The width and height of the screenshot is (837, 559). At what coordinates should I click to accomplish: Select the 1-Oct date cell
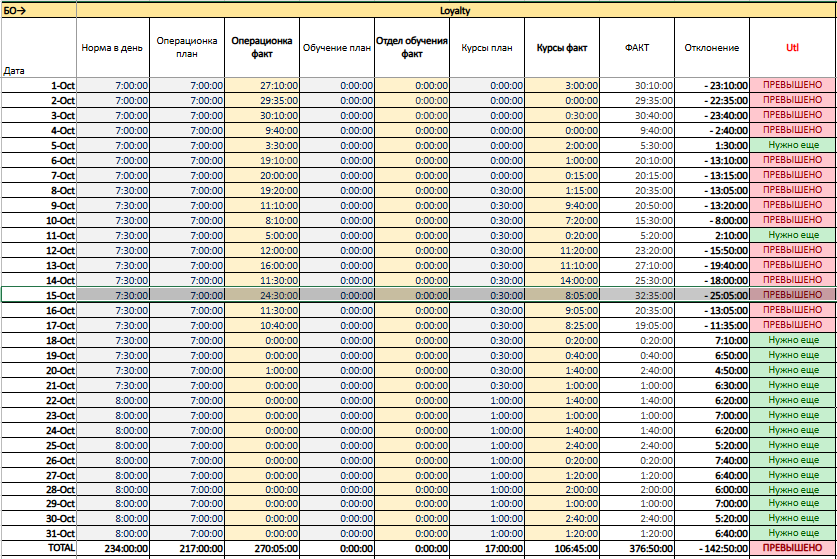click(x=38, y=85)
